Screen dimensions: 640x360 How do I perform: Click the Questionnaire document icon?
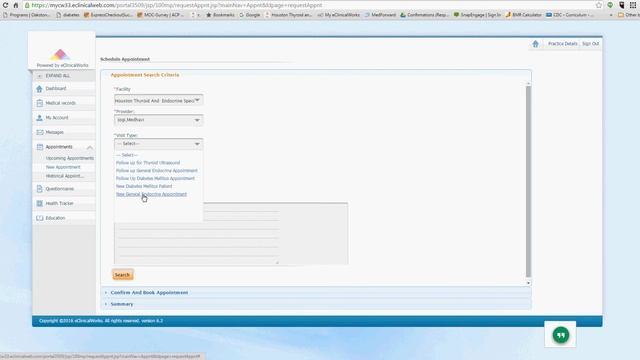pyautogui.click(x=40, y=189)
